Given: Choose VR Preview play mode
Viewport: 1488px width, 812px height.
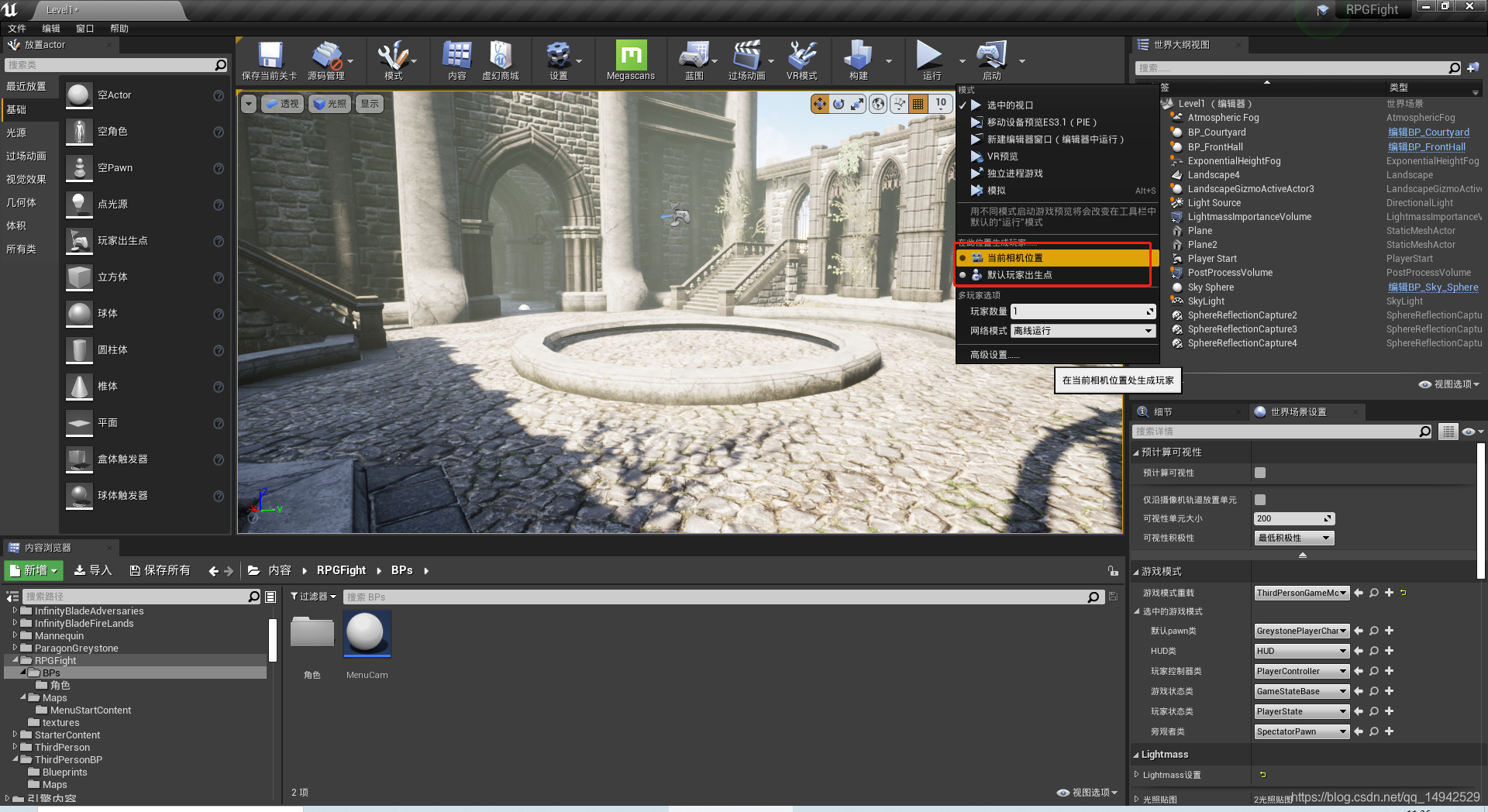Looking at the screenshot, I should tap(1056, 157).
